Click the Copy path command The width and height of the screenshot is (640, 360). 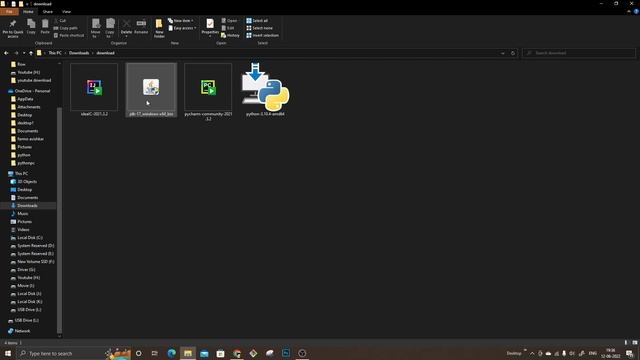pyautogui.click(x=65, y=28)
